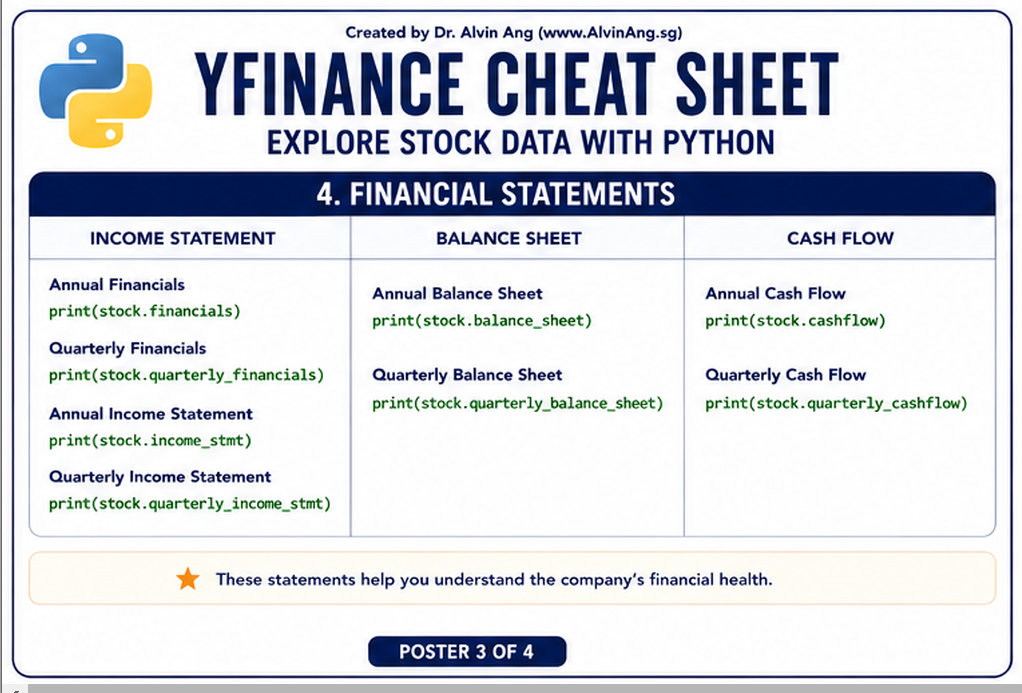Click the print(stock.quarterly_balance_sheet) code
This screenshot has width=1022, height=693.
click(518, 404)
